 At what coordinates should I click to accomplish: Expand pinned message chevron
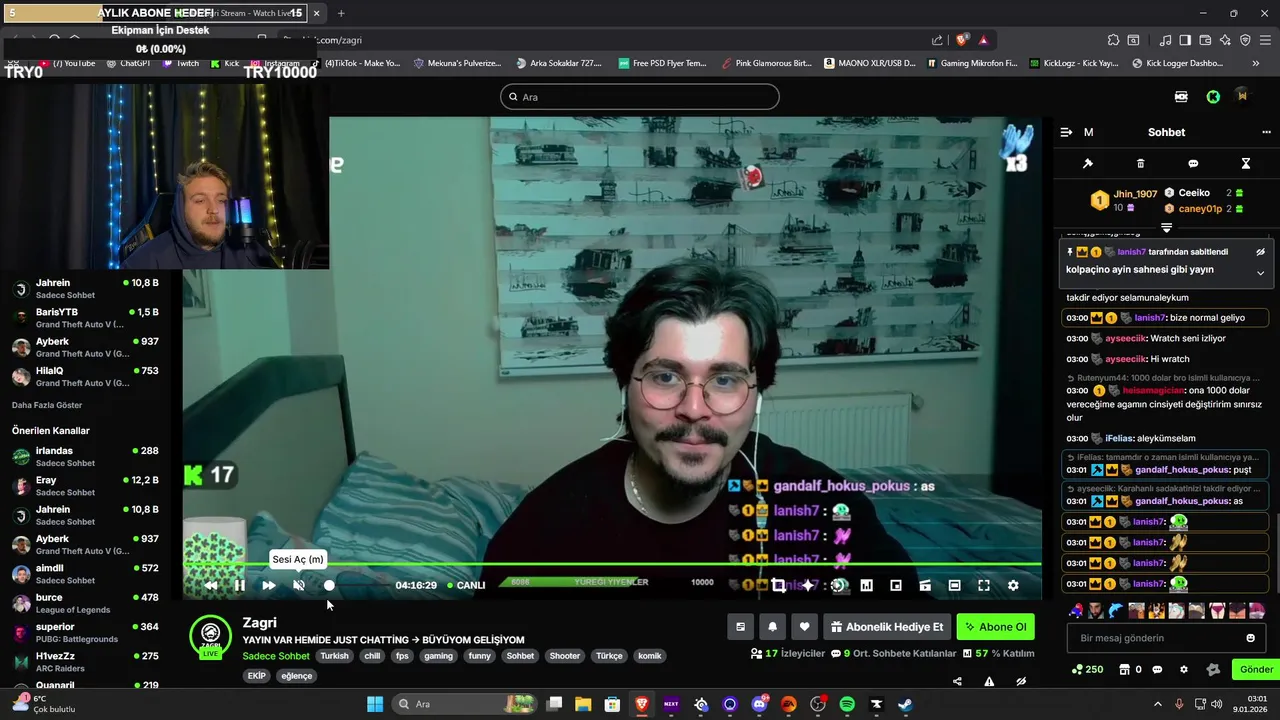[1260, 273]
